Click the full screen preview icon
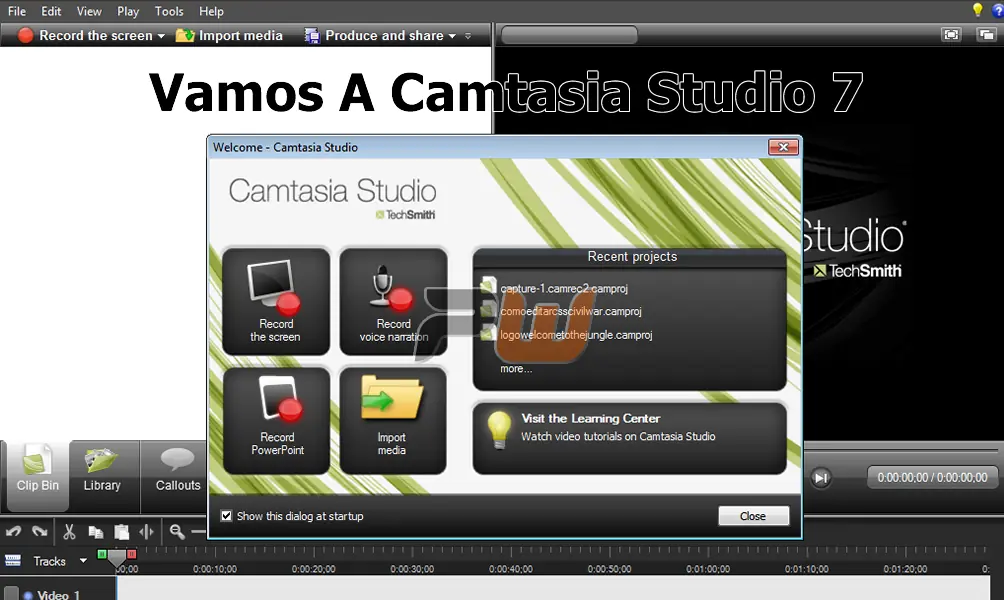The height and width of the screenshot is (600, 1004). pyautogui.click(x=951, y=35)
